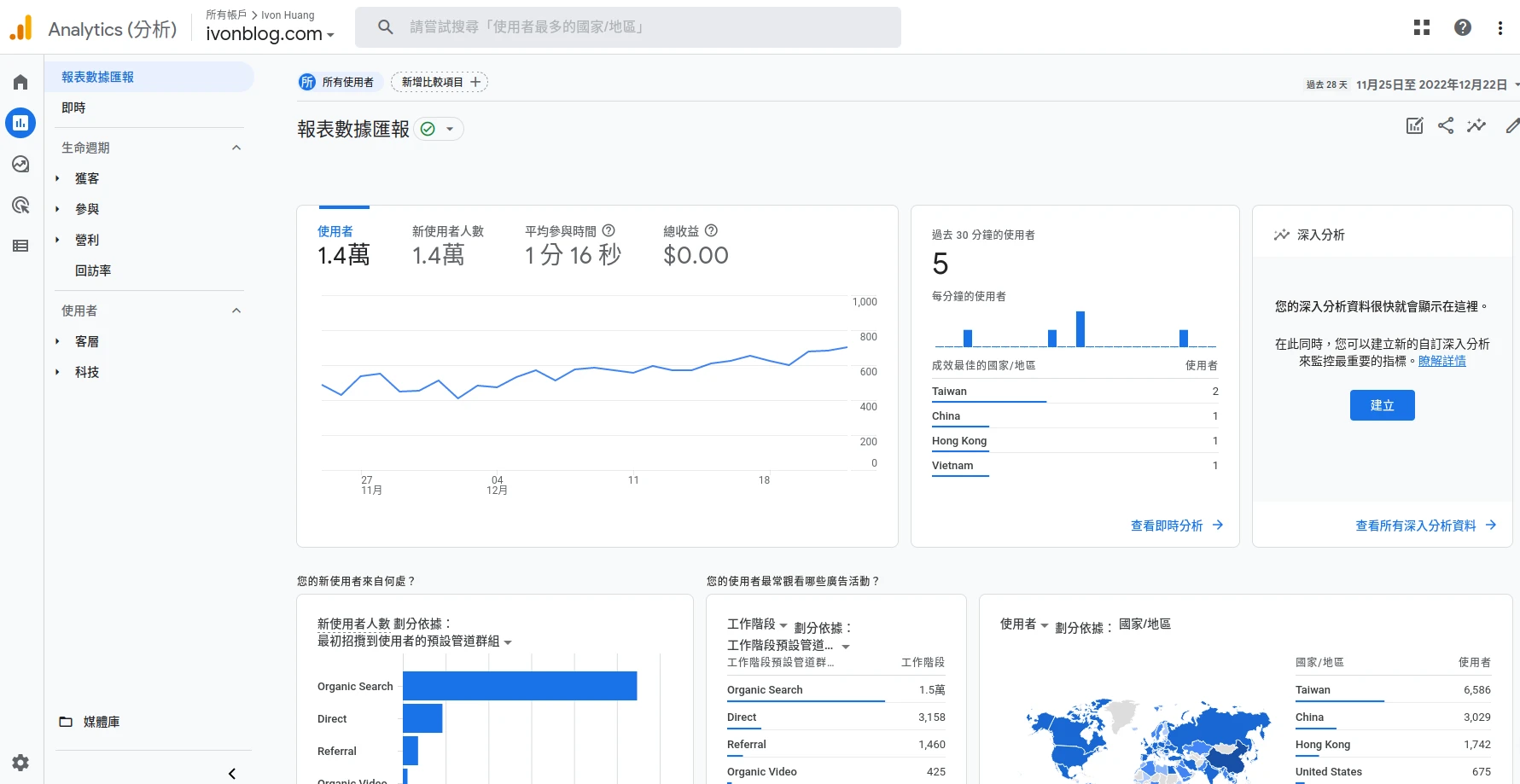Open the Explore icon in left rail
Viewport: 1520px width, 784px height.
[x=20, y=164]
